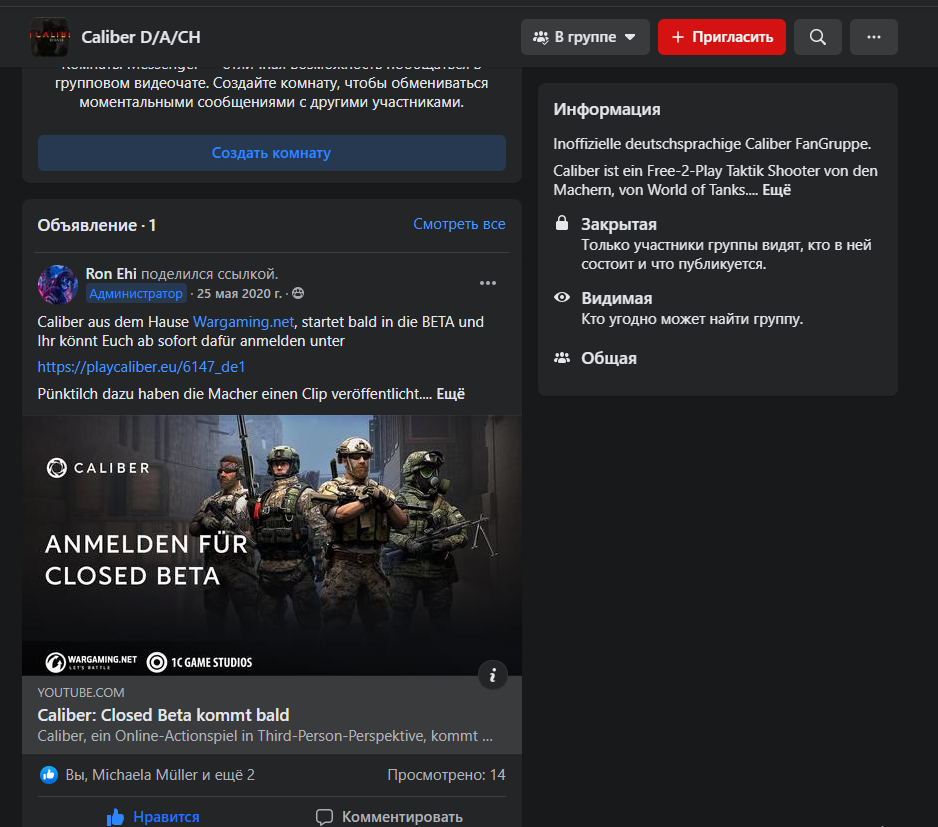This screenshot has height=827, width=938.
Task: Open the post date '25 мая 2020 г.'
Action: pos(239,293)
